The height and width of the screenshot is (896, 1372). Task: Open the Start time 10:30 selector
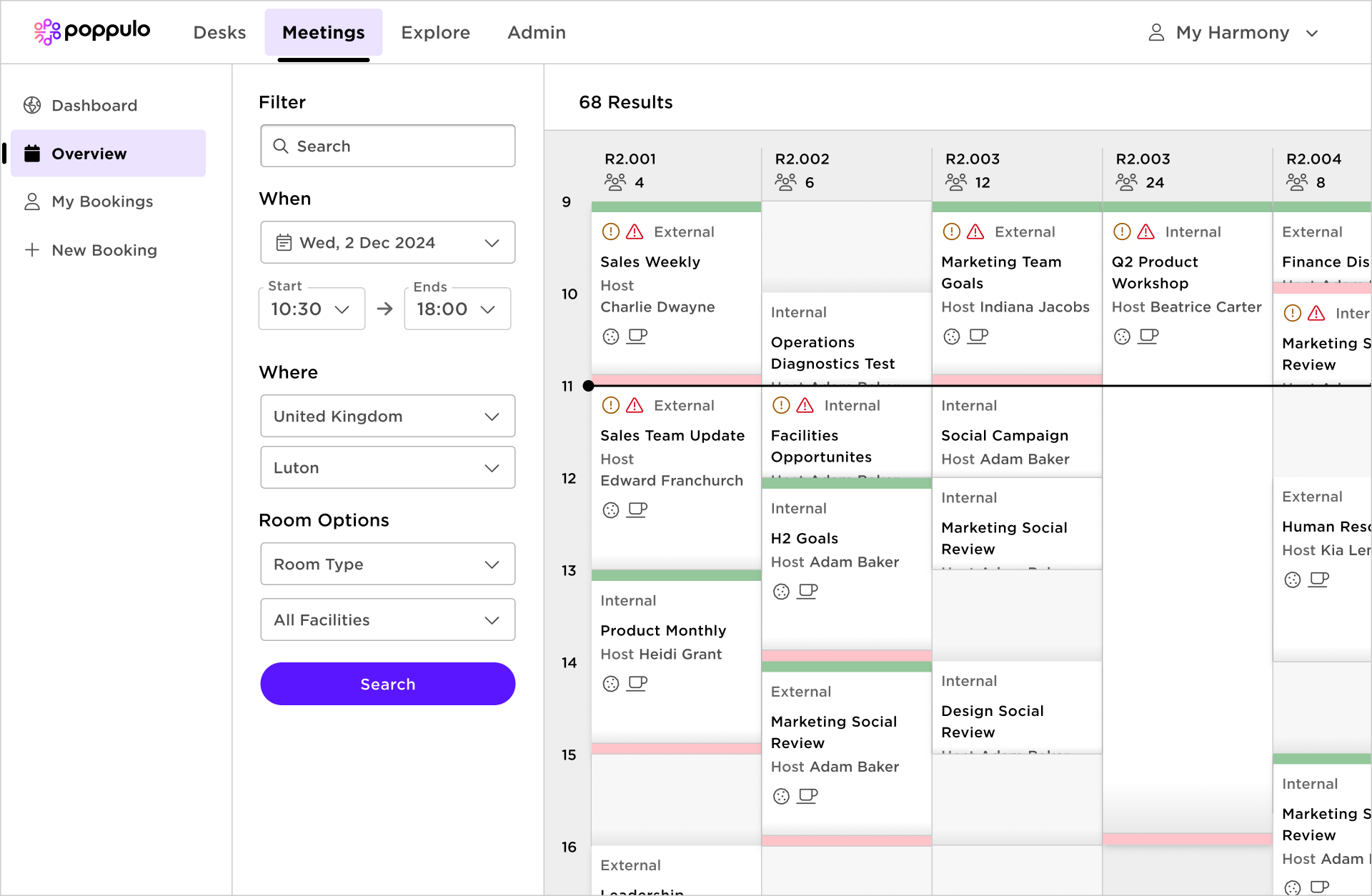312,309
